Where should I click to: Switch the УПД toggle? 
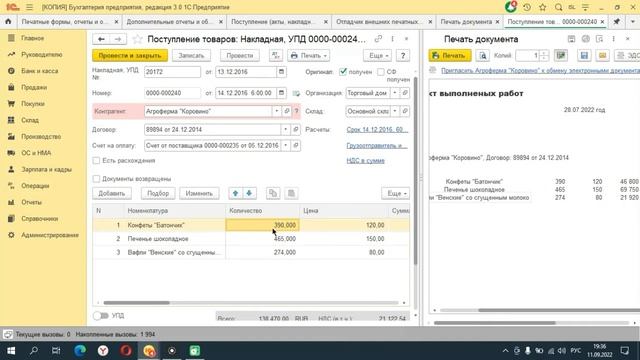[x=100, y=316]
